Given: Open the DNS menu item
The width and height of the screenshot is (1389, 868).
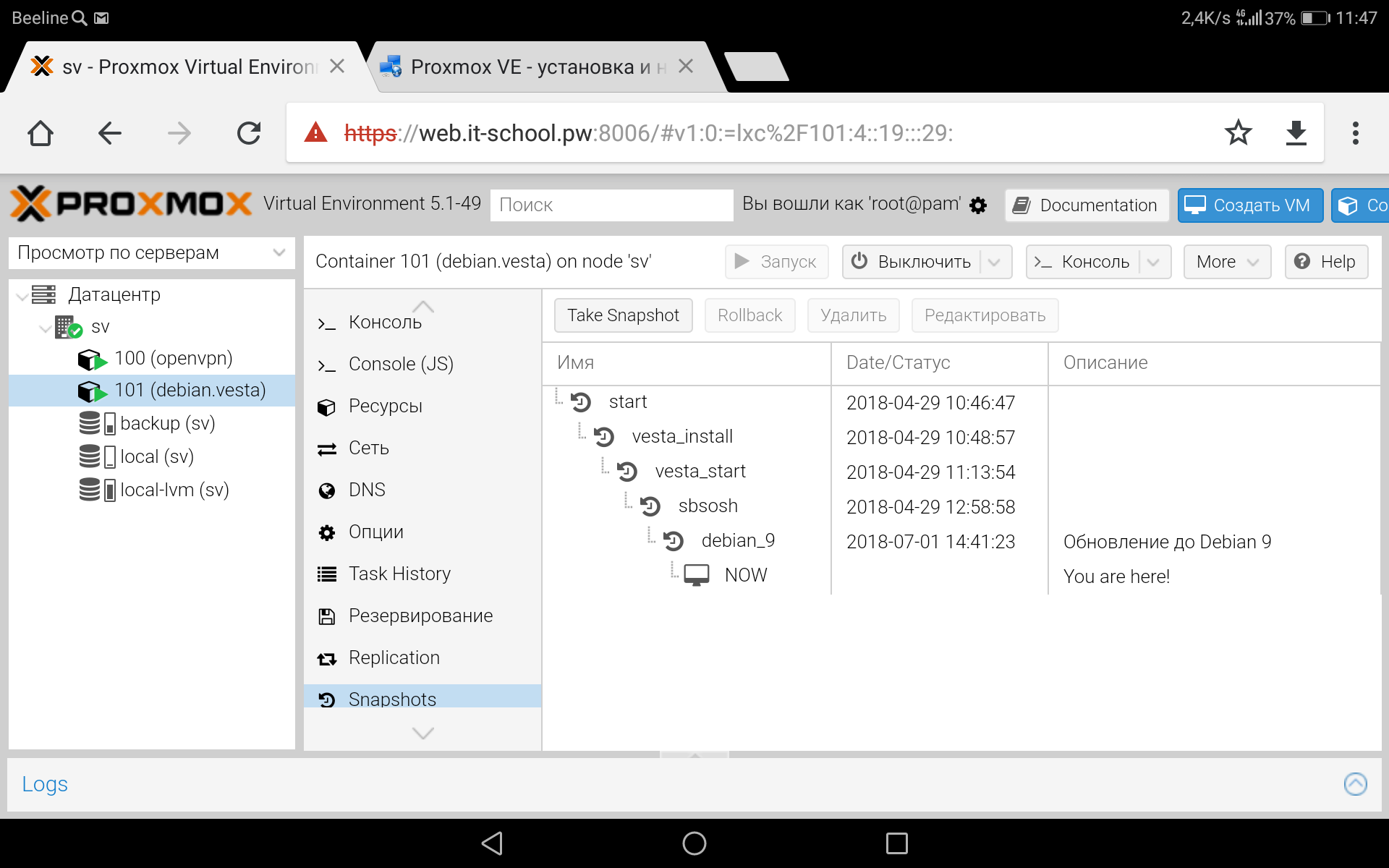Looking at the screenshot, I should click(x=422, y=490).
